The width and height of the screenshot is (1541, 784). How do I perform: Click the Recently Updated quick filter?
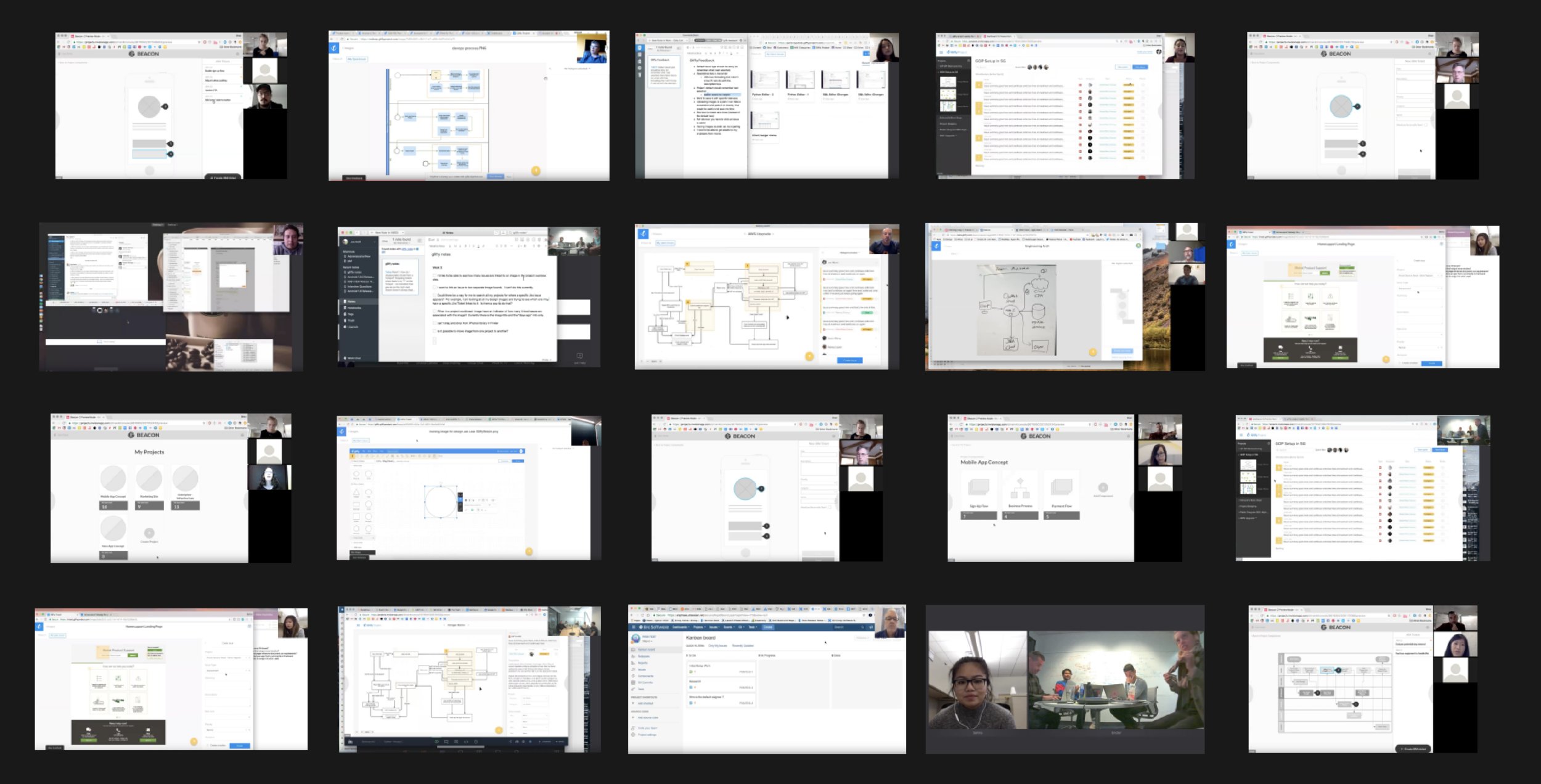[743, 646]
